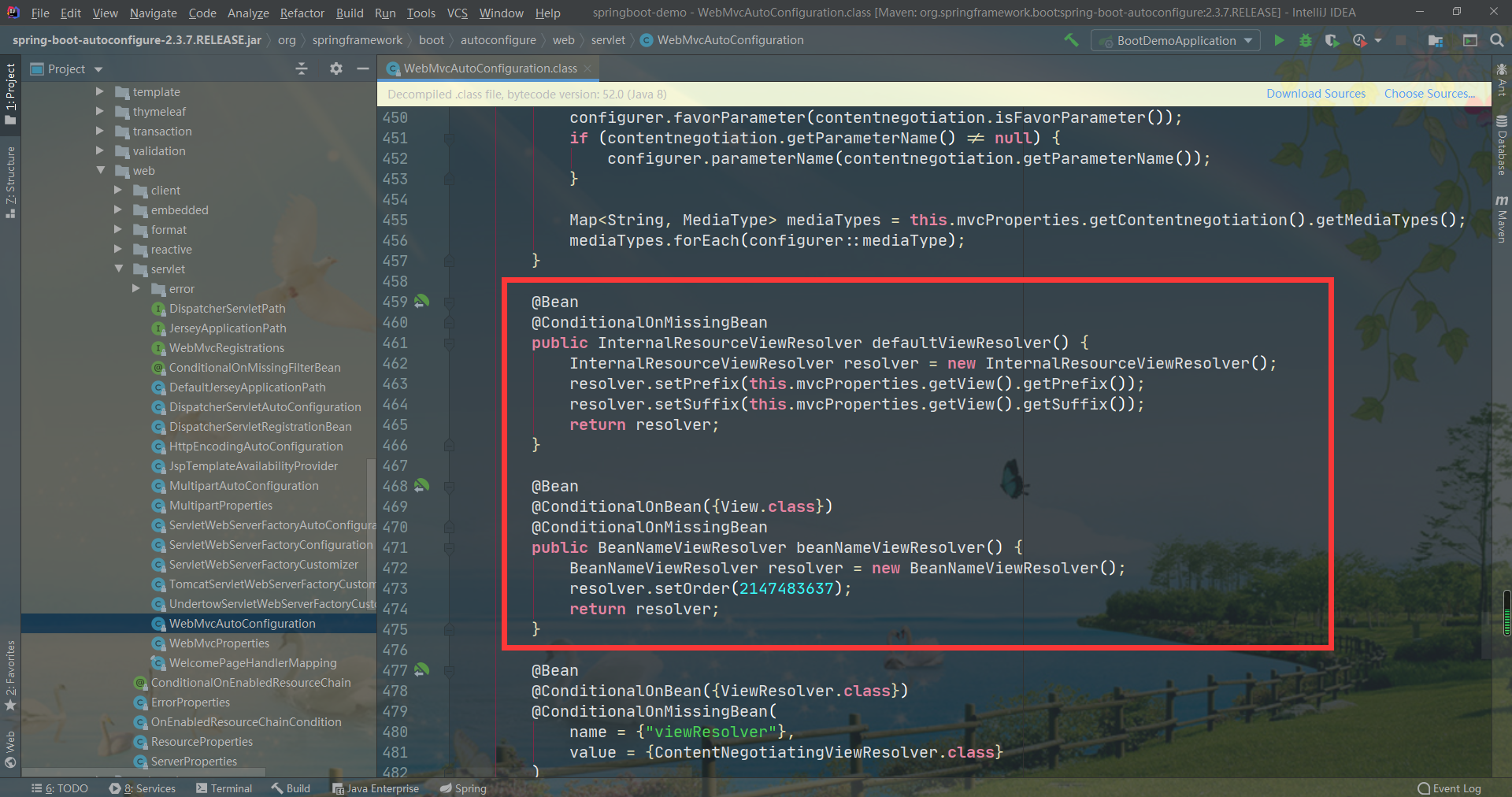Open the VCS menu

pyautogui.click(x=458, y=13)
